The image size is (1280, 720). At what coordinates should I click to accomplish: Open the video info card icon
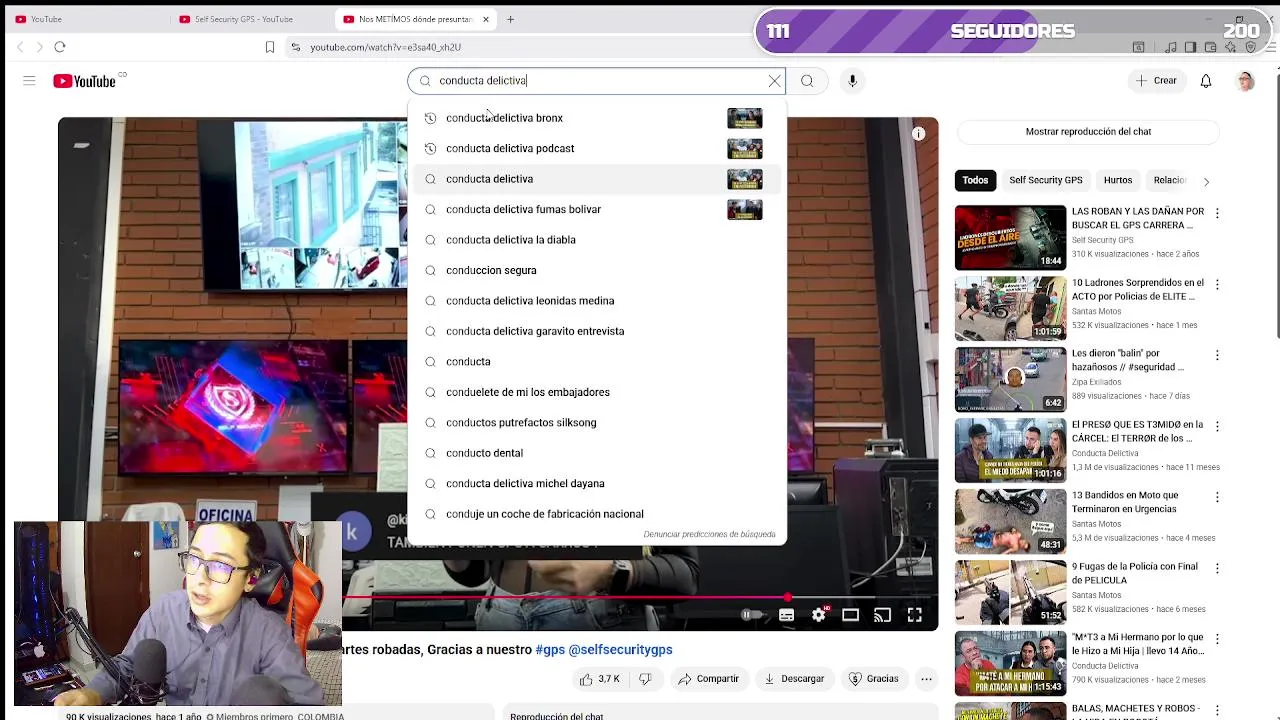coord(918,134)
